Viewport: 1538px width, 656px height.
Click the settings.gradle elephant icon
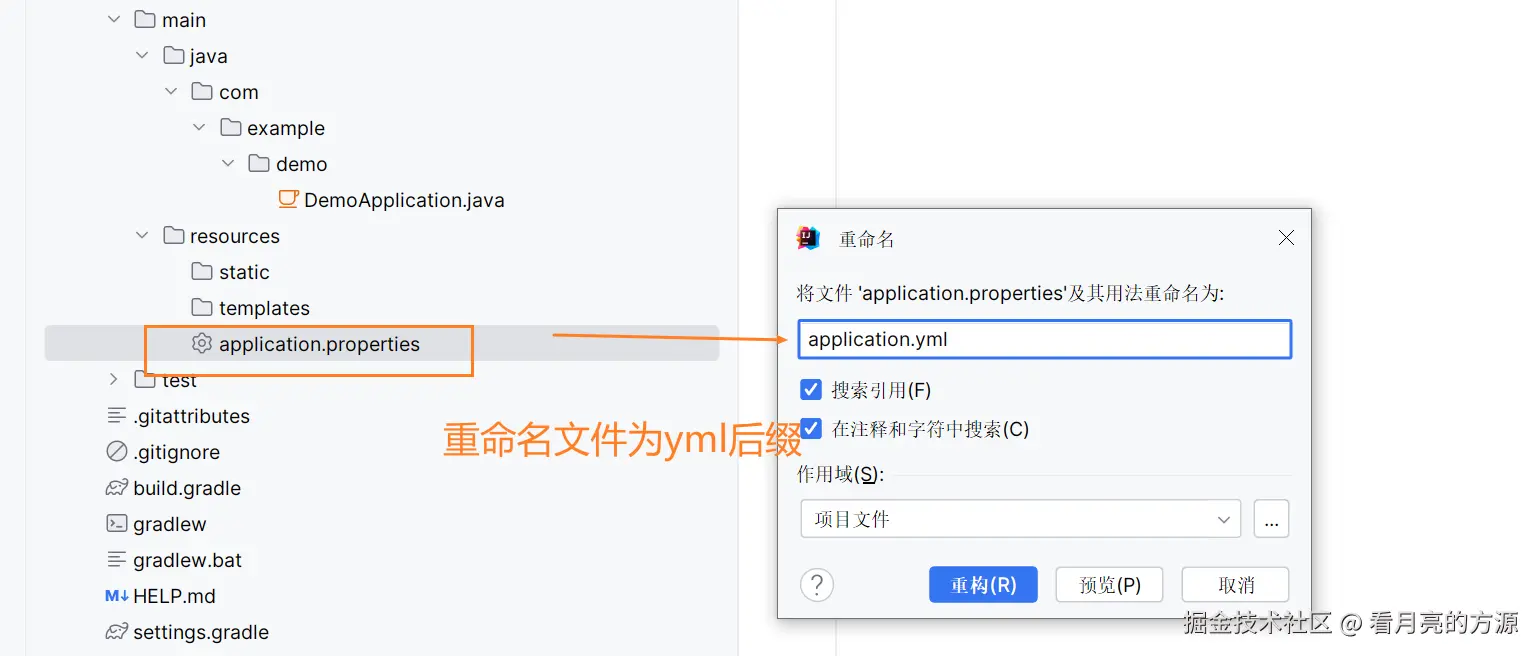click(x=117, y=632)
